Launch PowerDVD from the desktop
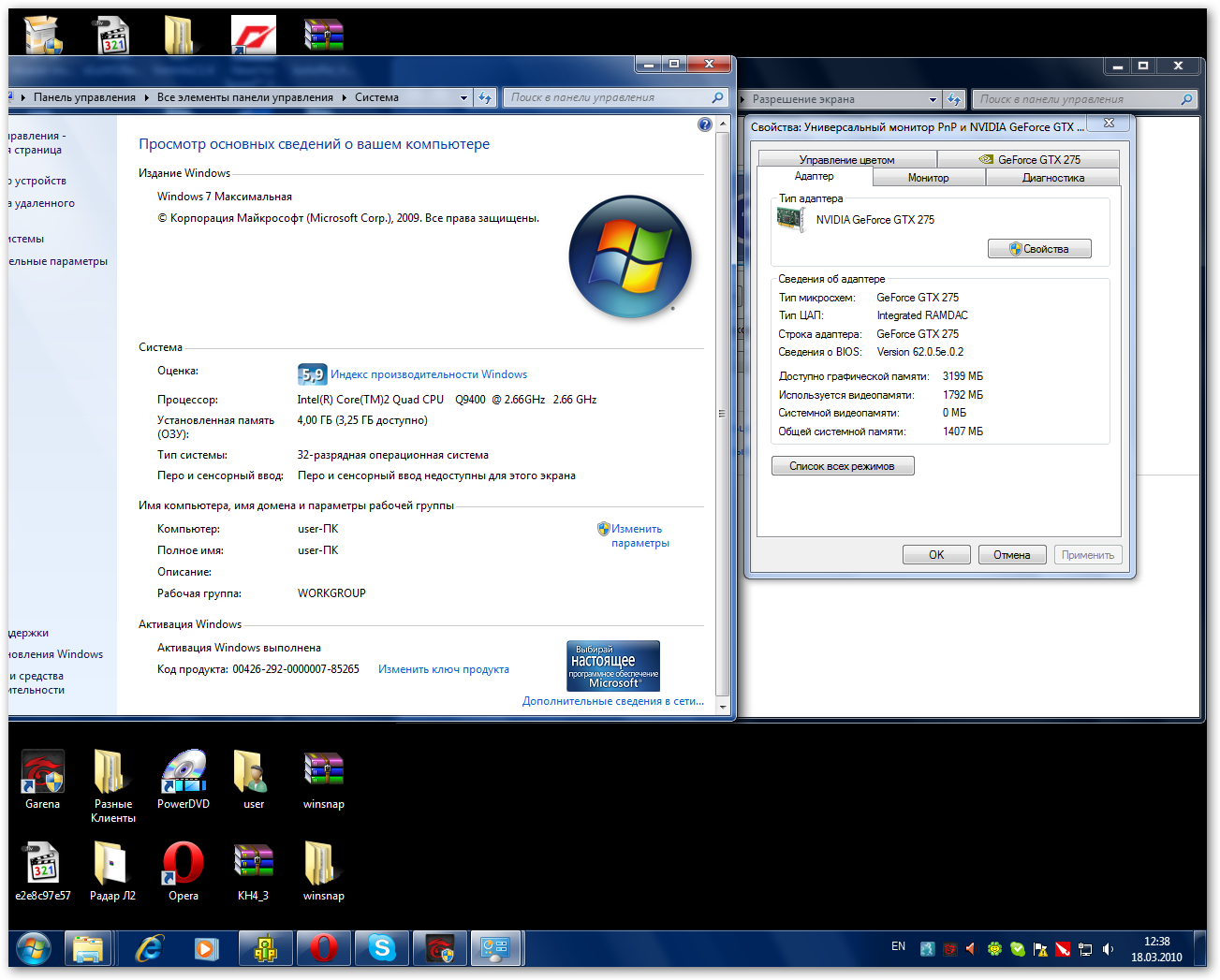This screenshot has width=1220, height=980. pos(184,780)
